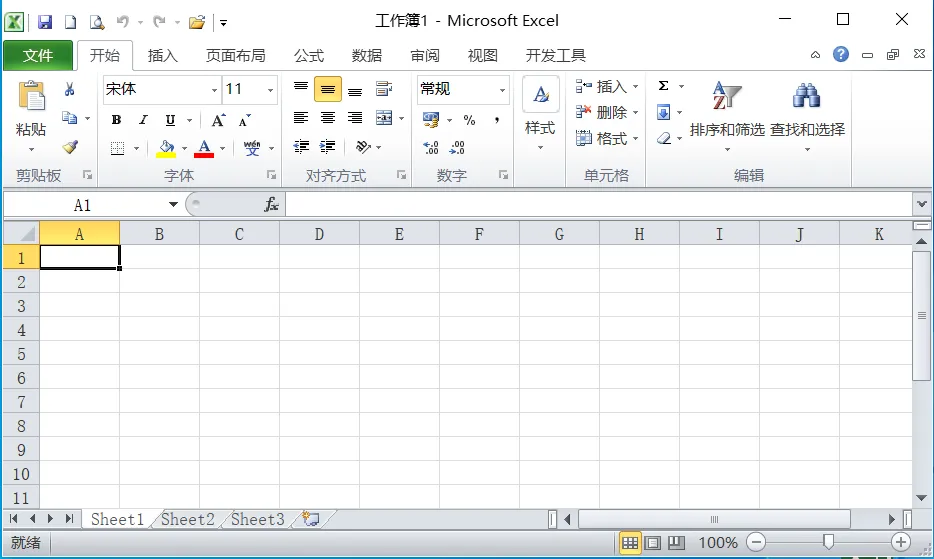Open the 宋体 font name dropdown
Screen dimensions: 934x559
(x=214, y=90)
